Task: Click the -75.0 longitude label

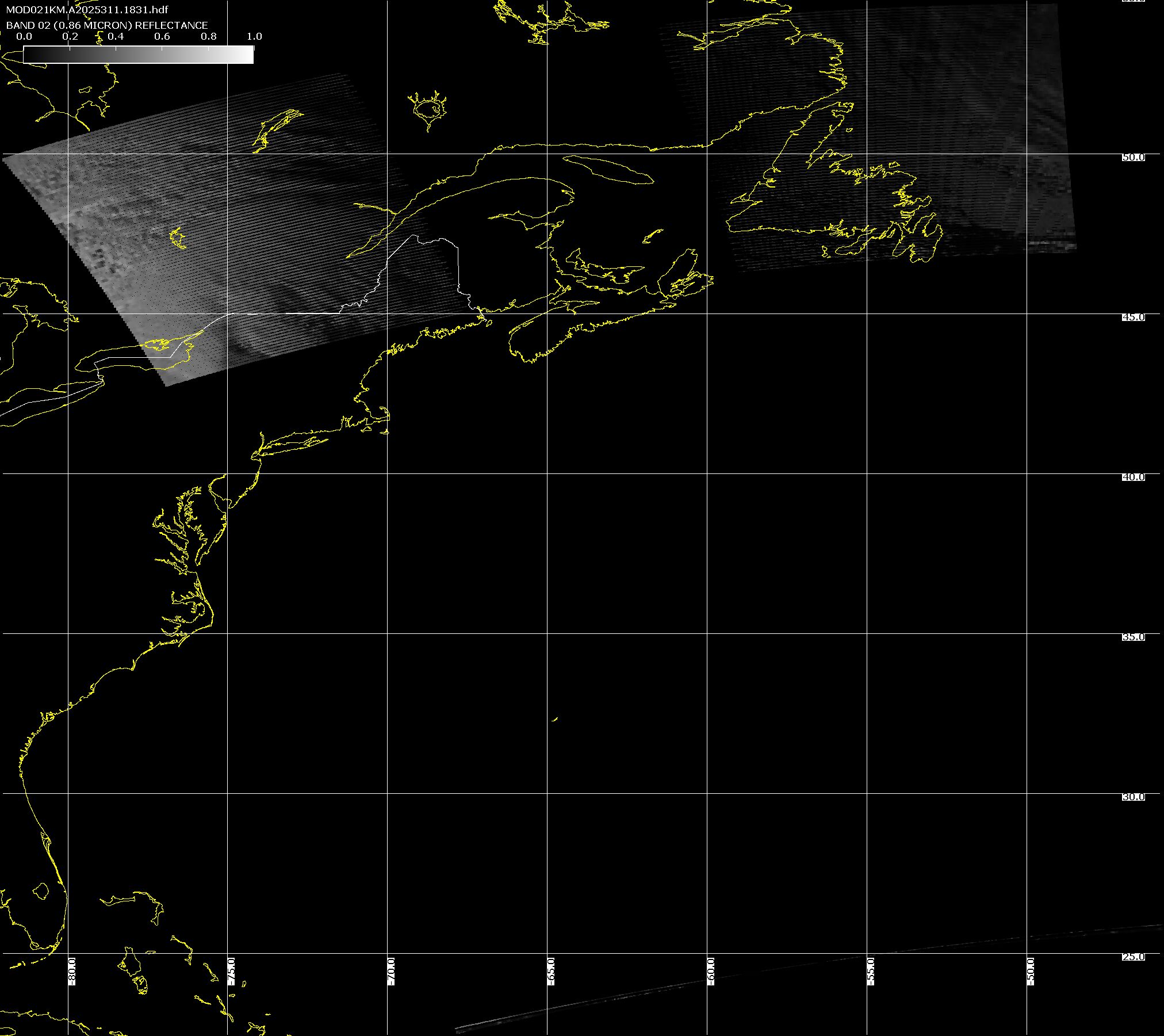Action: pos(231,972)
